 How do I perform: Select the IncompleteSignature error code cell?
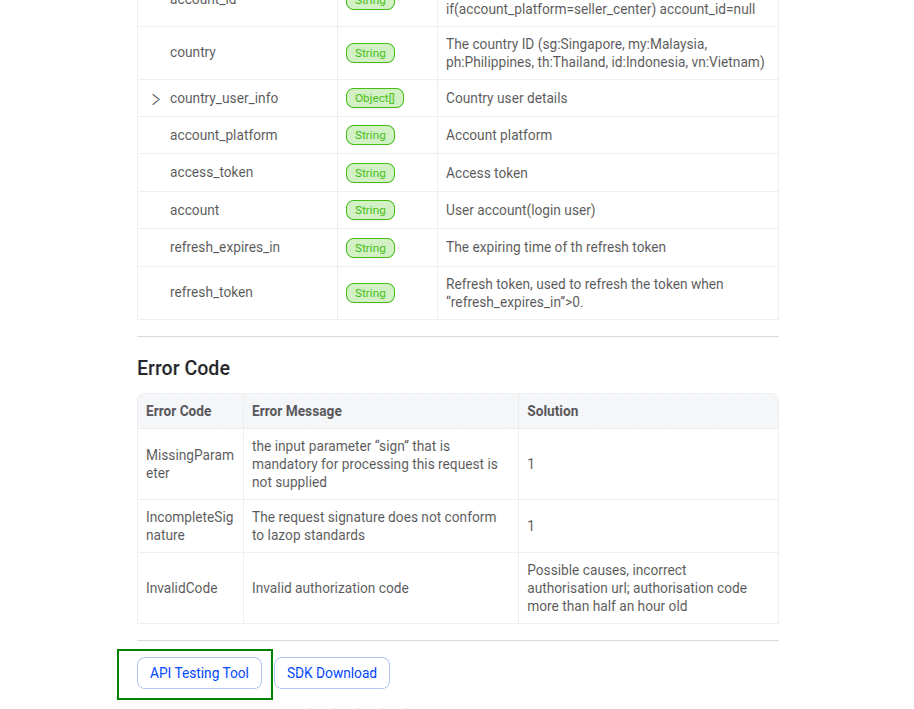click(190, 526)
